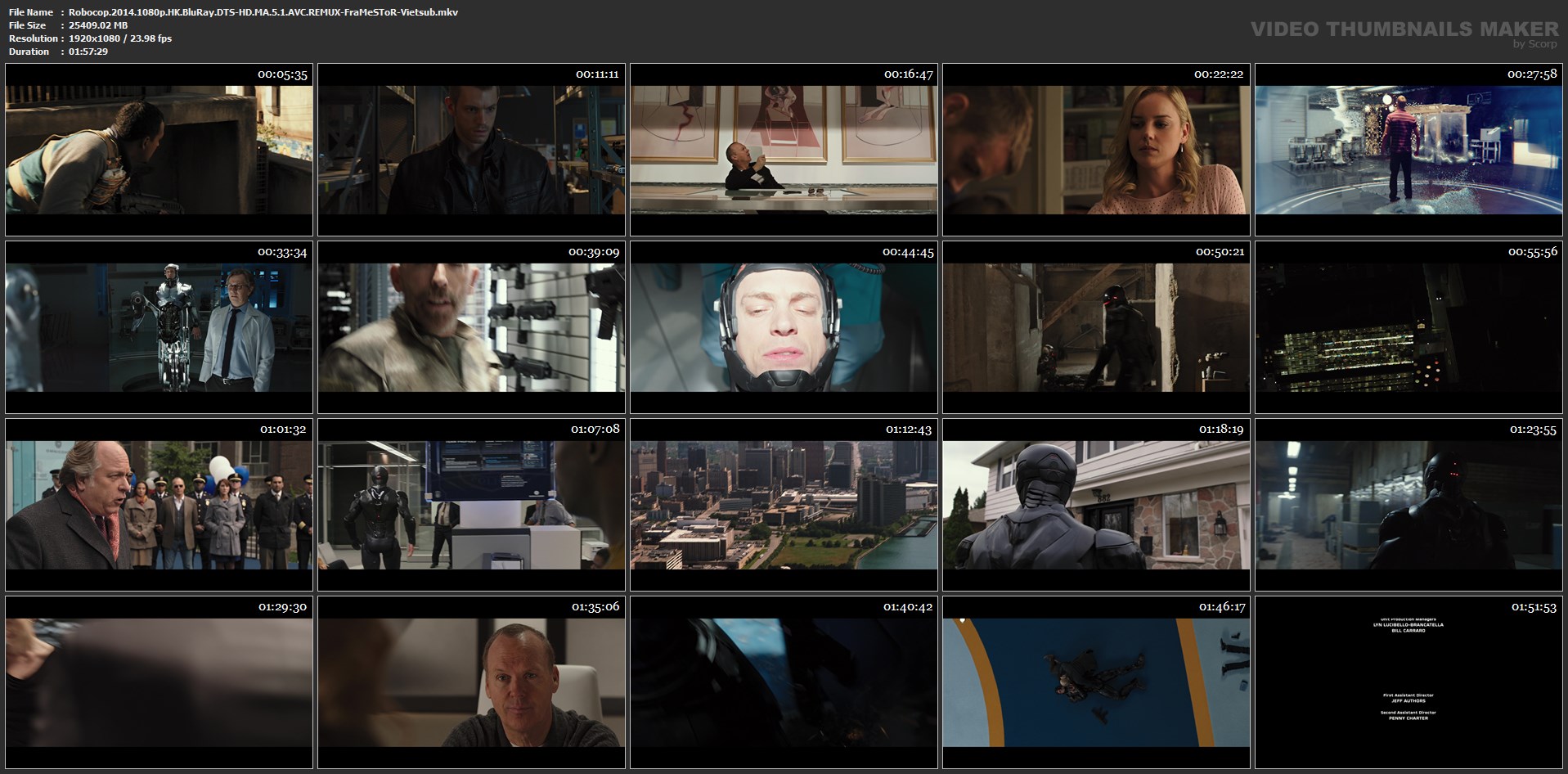Screen dimensions: 1568x774
Task: Click the thumbnail timestamped 00:39:09
Action: tap(471, 327)
